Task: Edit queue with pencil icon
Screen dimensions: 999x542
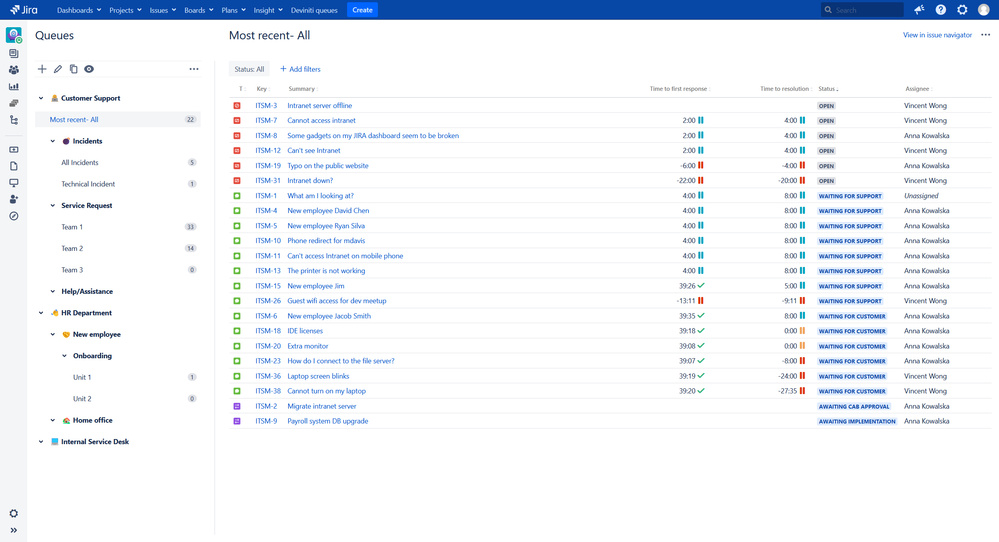Action: pos(57,69)
